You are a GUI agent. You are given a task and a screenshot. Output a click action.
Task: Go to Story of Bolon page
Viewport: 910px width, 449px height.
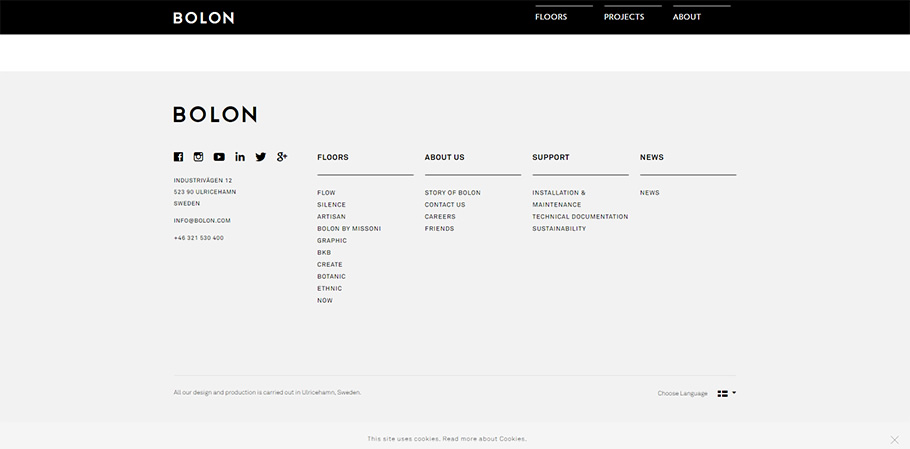452,193
